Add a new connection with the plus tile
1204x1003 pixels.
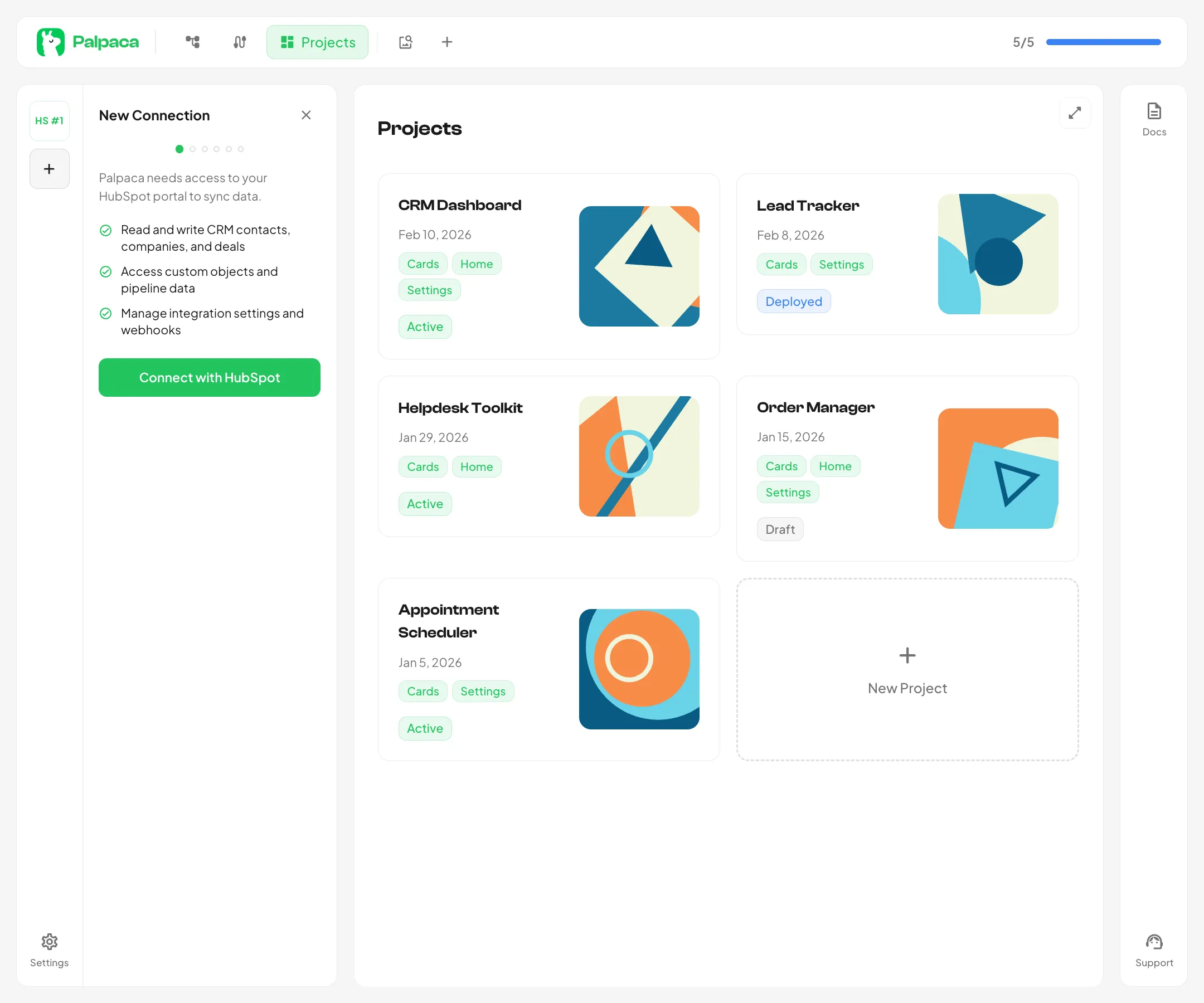[49, 168]
